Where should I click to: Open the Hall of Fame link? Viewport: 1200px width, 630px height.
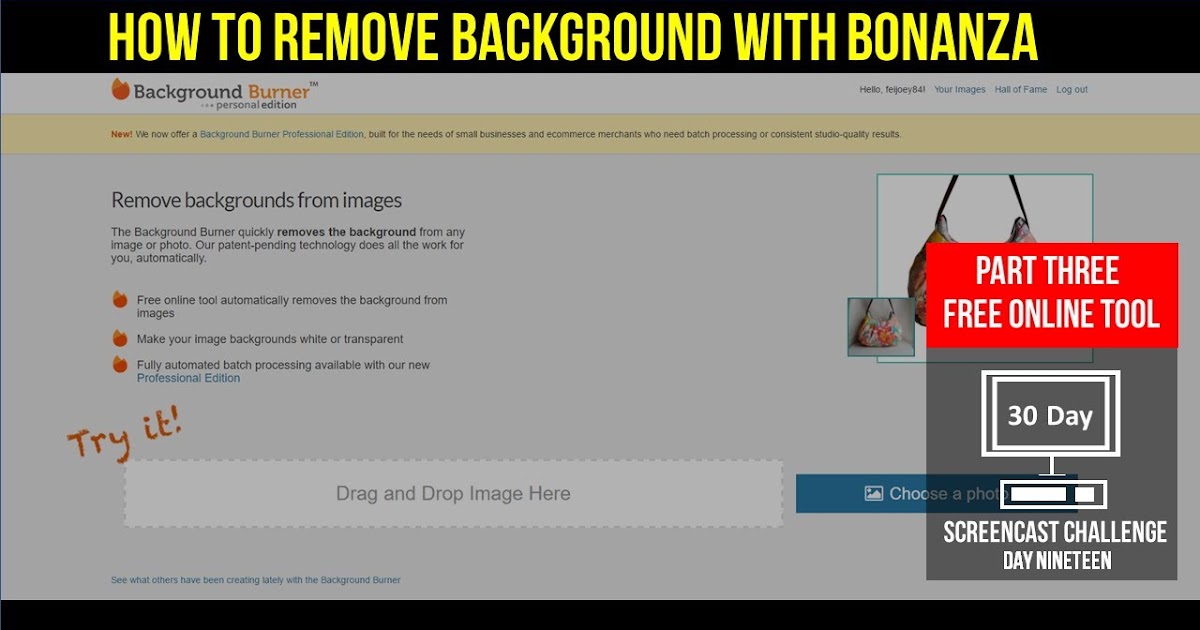pyautogui.click(x=1021, y=90)
